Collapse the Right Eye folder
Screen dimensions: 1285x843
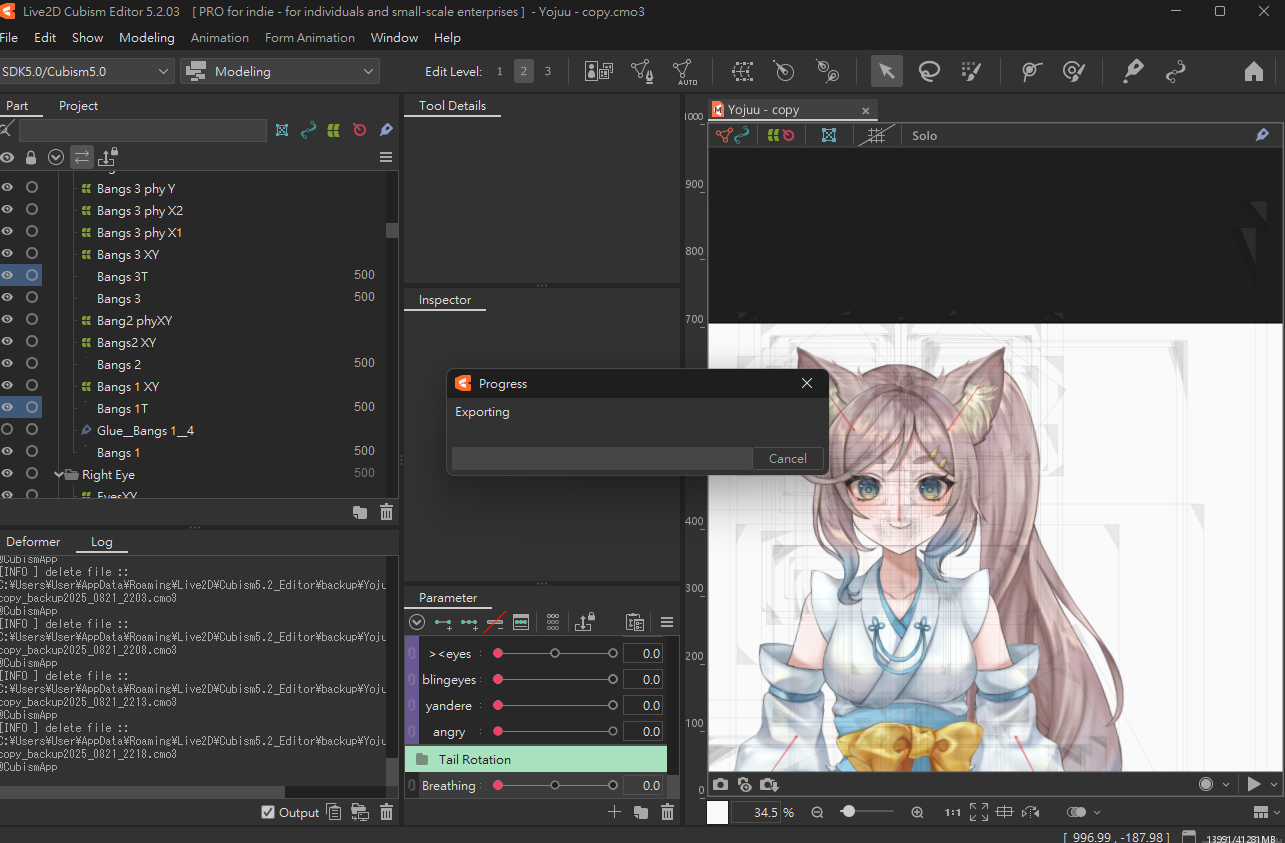[59, 474]
